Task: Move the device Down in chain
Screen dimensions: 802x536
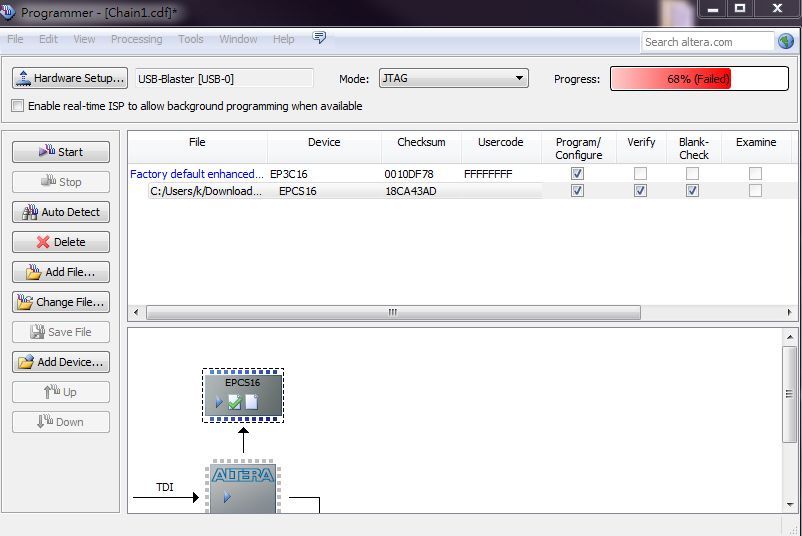Action: pyautogui.click(x=61, y=422)
